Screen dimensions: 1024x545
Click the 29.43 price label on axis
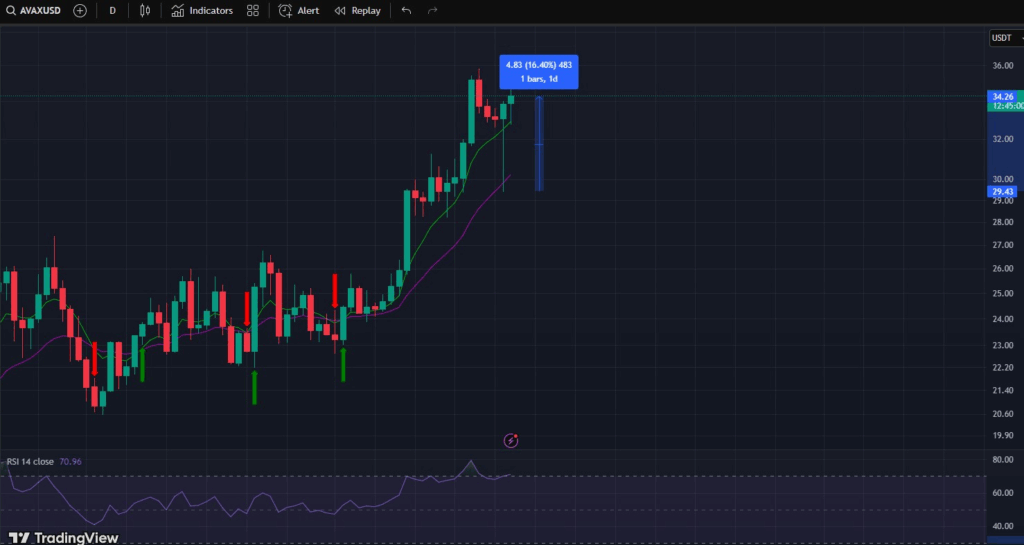pos(1002,191)
